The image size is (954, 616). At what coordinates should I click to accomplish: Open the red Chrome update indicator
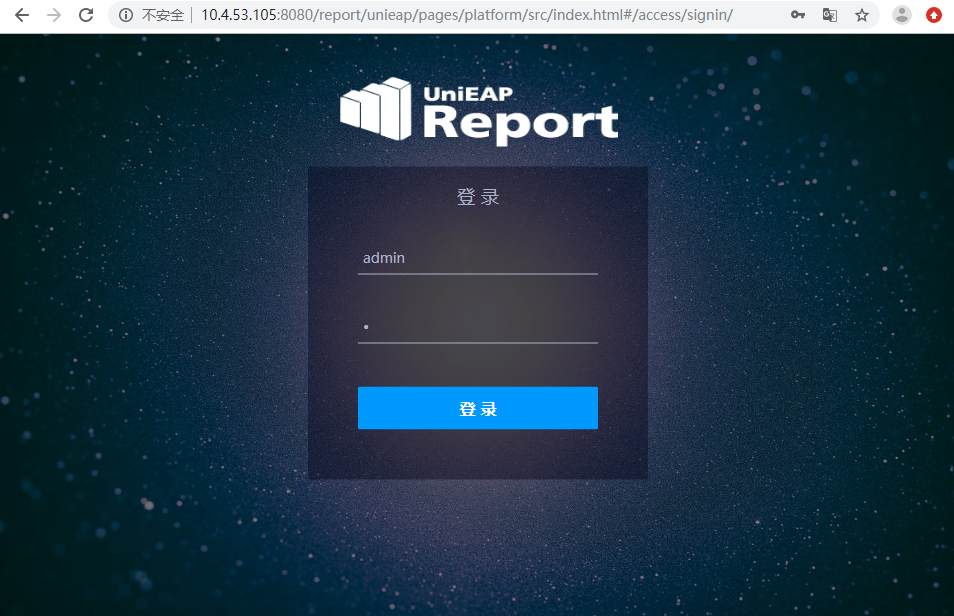coord(934,15)
